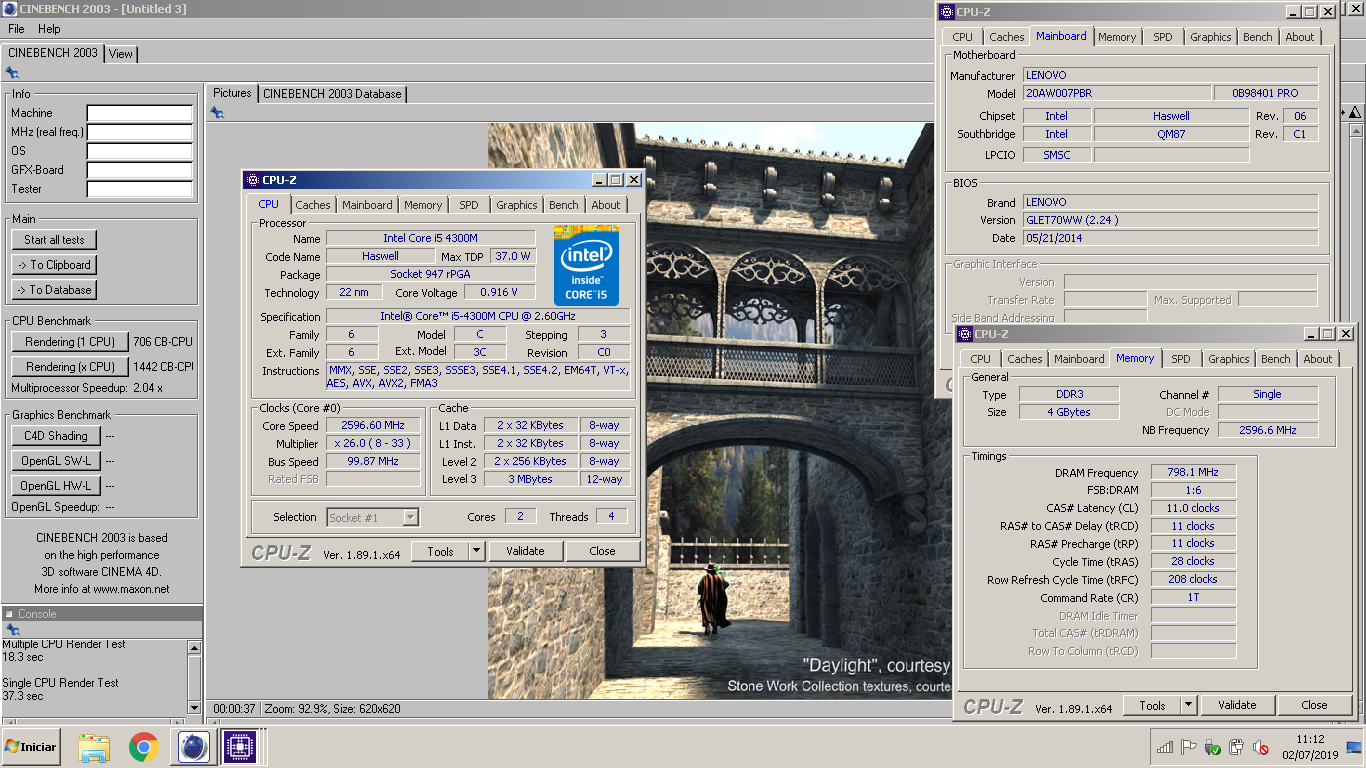
Task: Click the GFX-Board input field
Action: pyautogui.click(x=140, y=170)
